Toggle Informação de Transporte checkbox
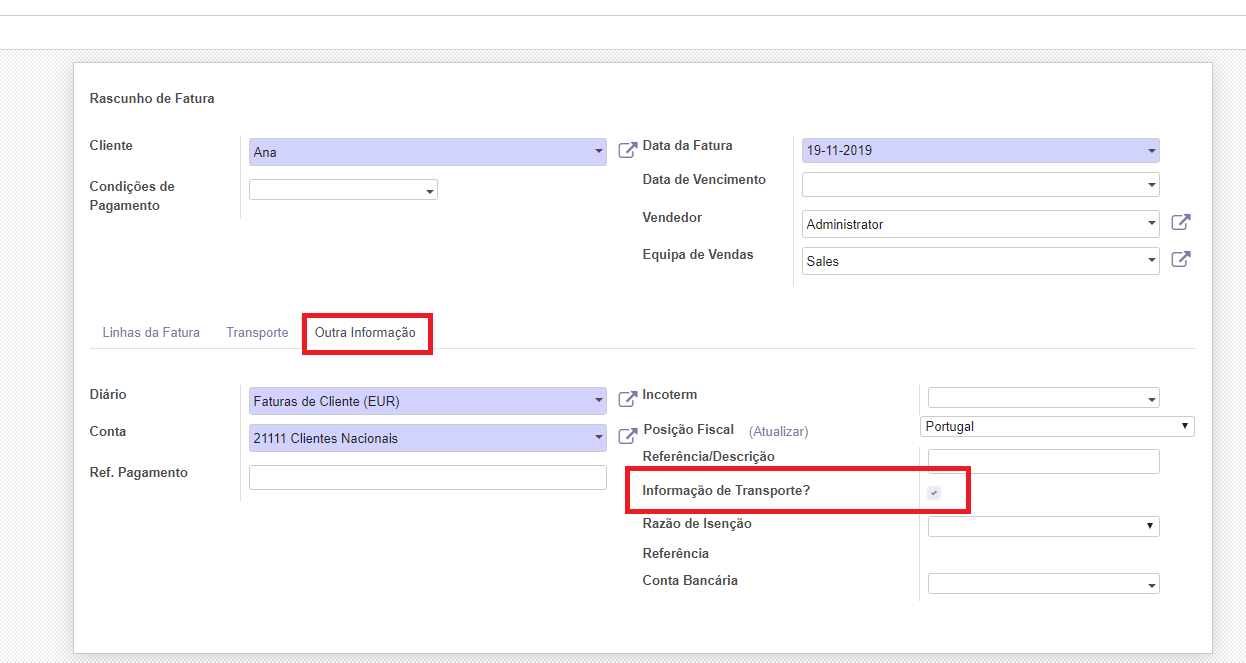1246x663 pixels. pos(934,493)
